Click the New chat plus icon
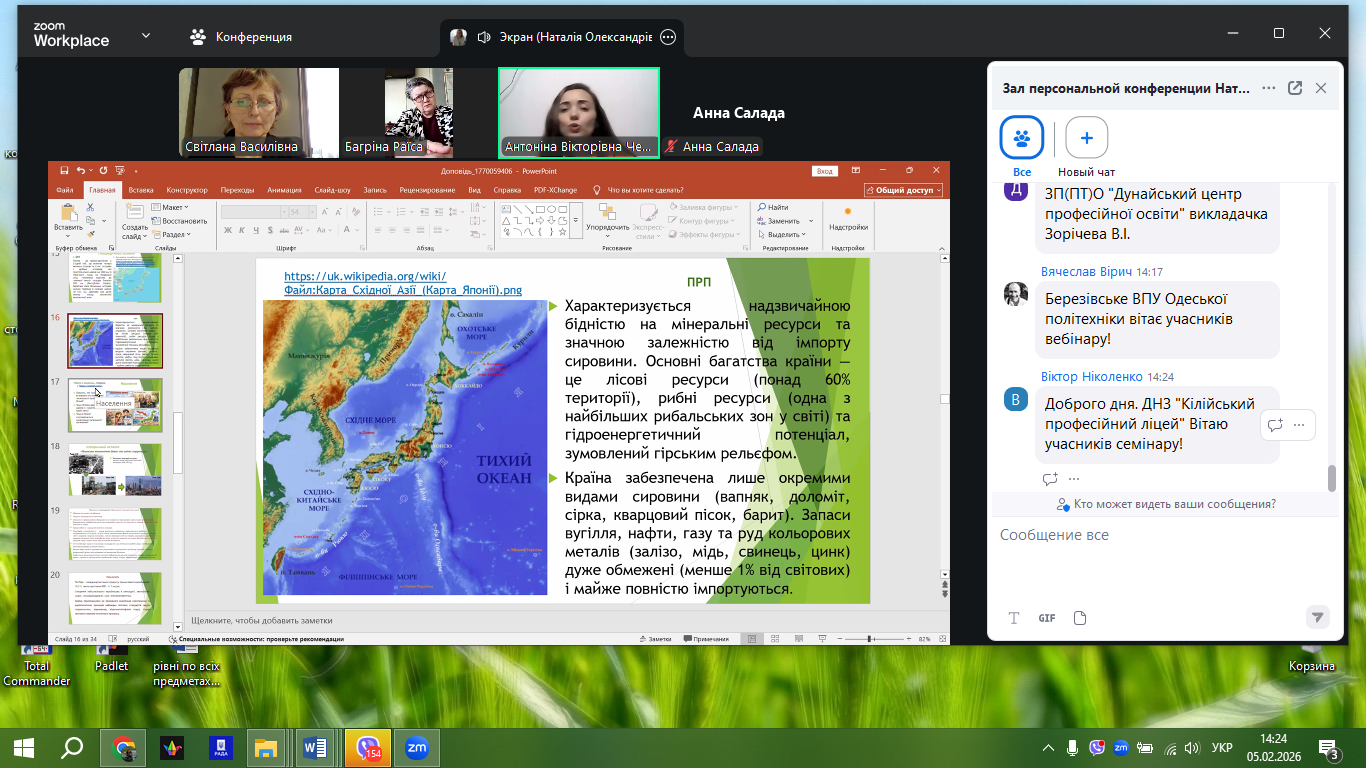Viewport: 1366px width, 768px height. coord(1086,138)
